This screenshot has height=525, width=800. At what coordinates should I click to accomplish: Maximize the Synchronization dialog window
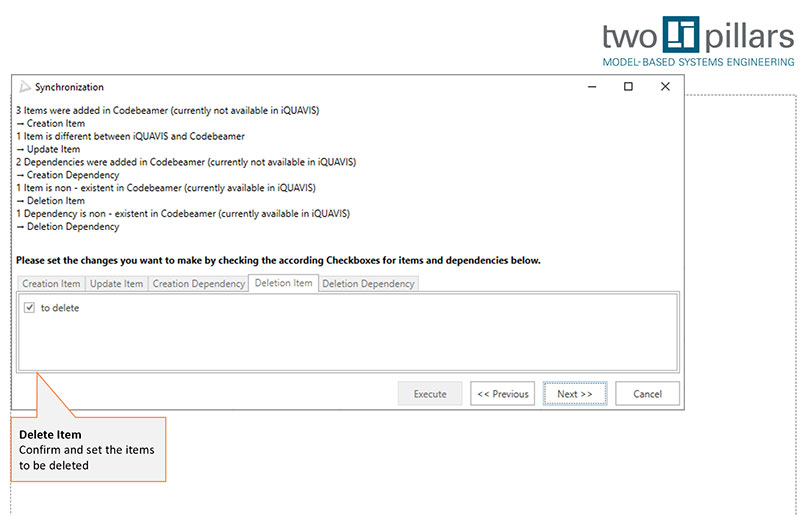coord(628,87)
